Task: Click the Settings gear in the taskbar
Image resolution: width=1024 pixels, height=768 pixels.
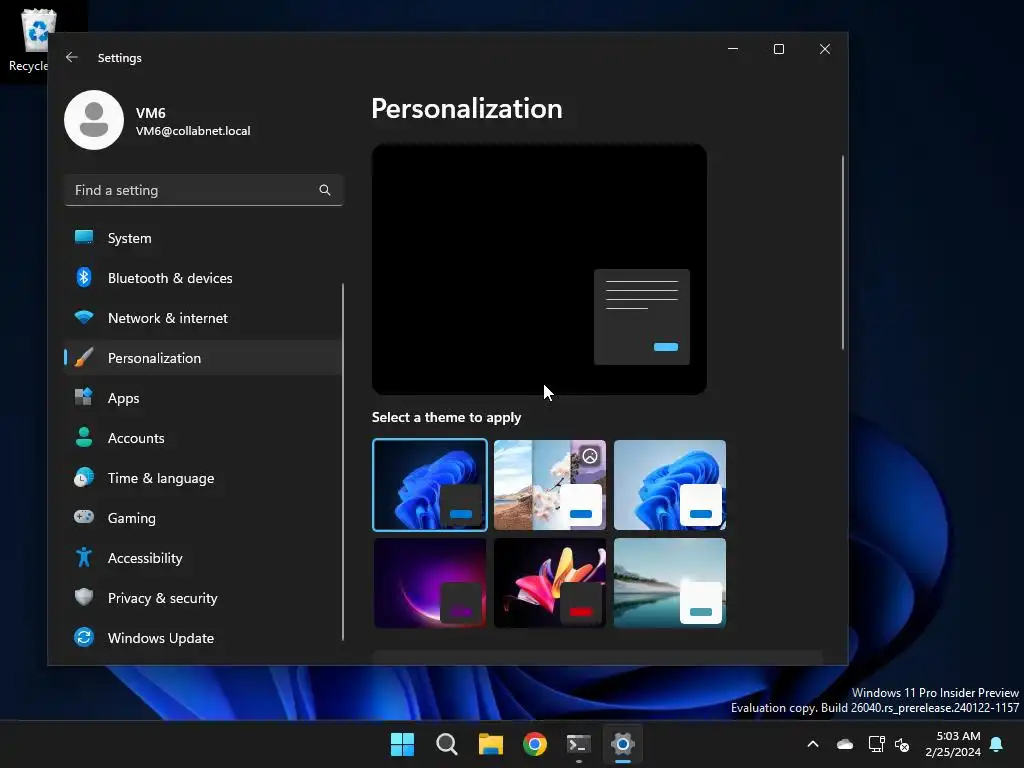Action: click(x=623, y=744)
